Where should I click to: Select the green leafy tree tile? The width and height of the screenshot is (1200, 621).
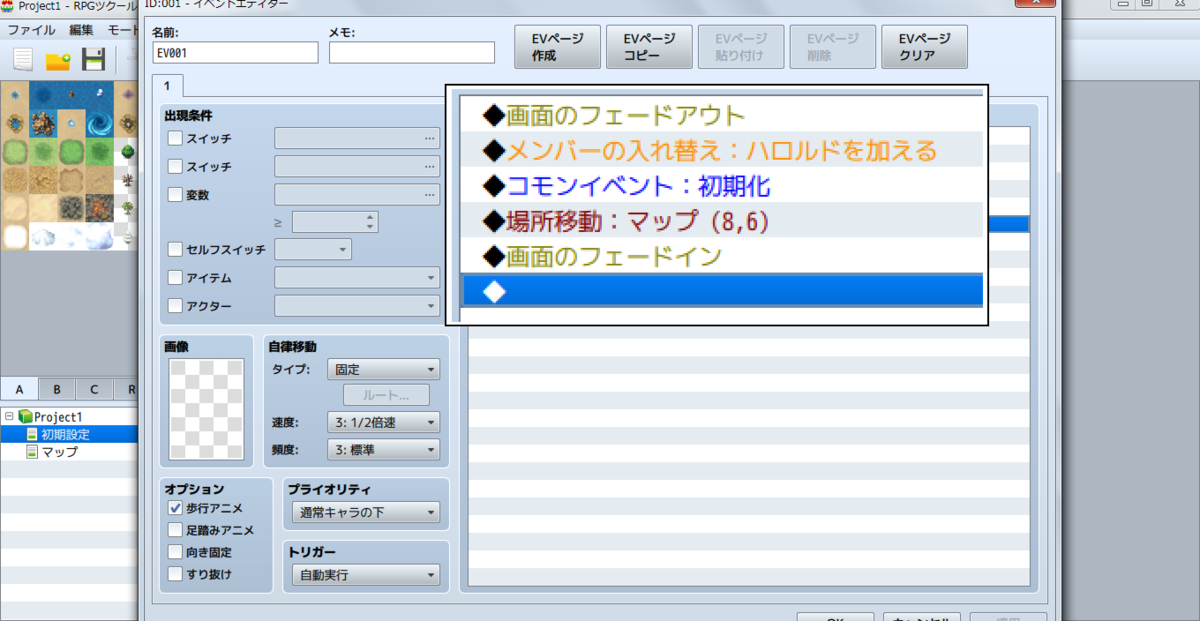click(x=128, y=152)
